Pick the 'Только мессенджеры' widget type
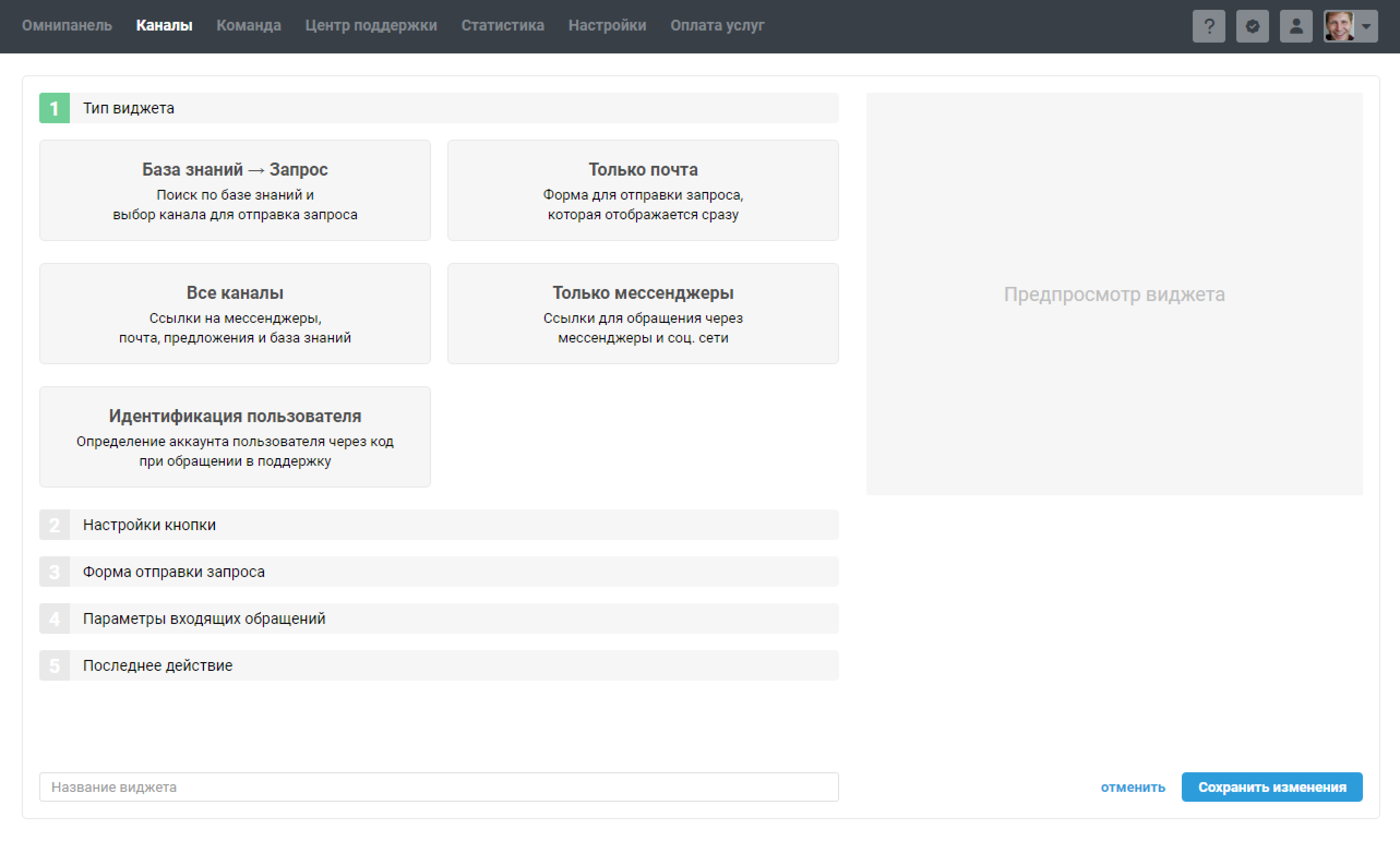 [643, 314]
